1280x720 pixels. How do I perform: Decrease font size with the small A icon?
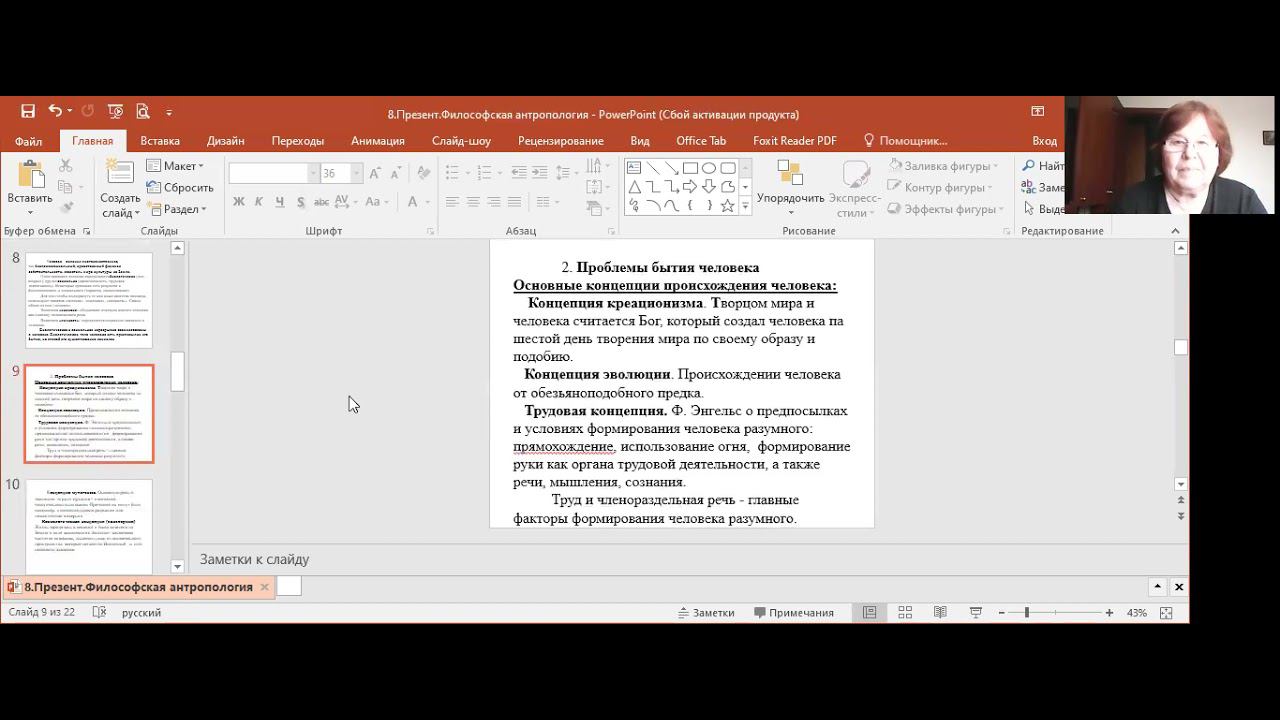click(398, 173)
